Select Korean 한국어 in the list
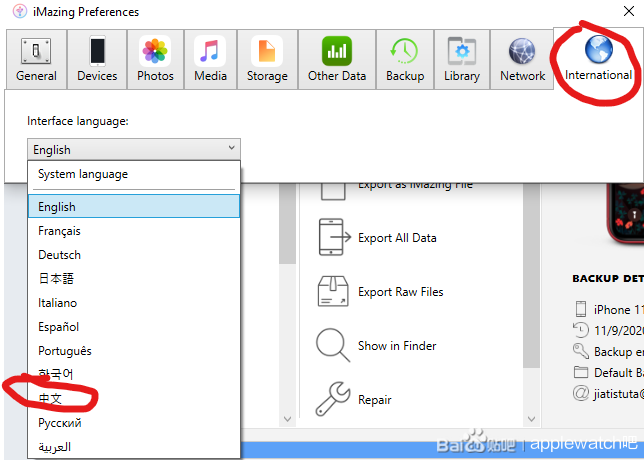The width and height of the screenshot is (644, 460). click(x=134, y=374)
